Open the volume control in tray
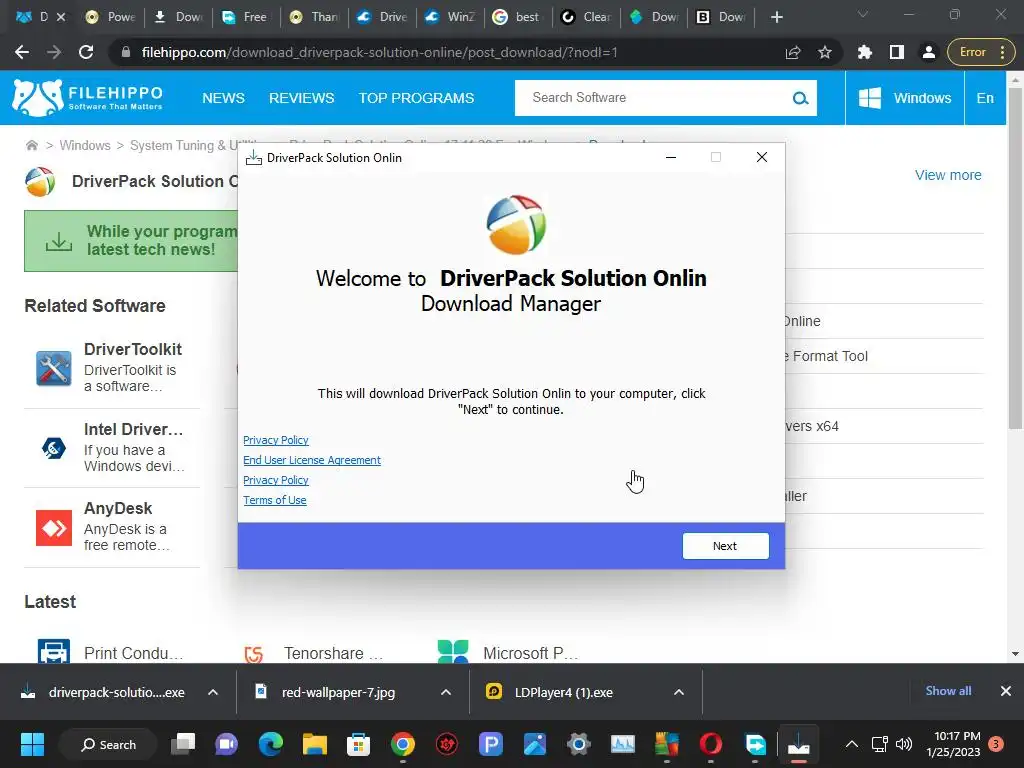1024x768 pixels. point(904,744)
